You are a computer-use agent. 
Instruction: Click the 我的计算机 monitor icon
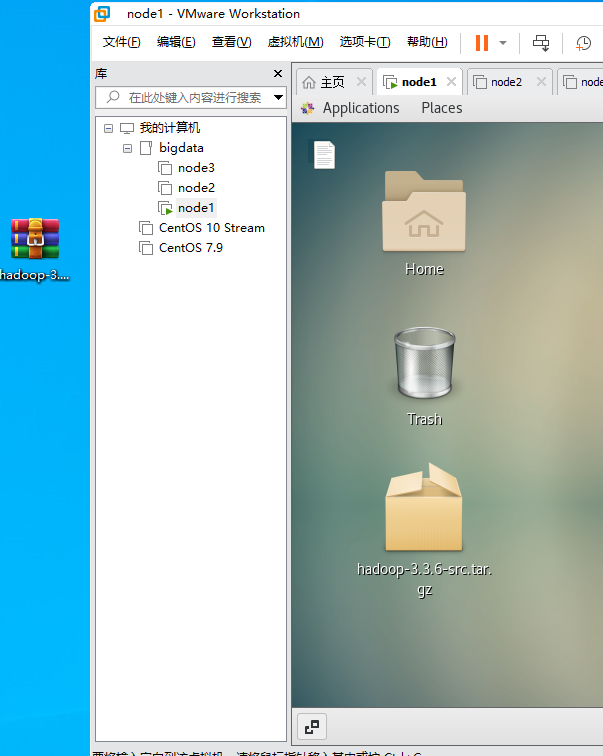pyautogui.click(x=127, y=128)
